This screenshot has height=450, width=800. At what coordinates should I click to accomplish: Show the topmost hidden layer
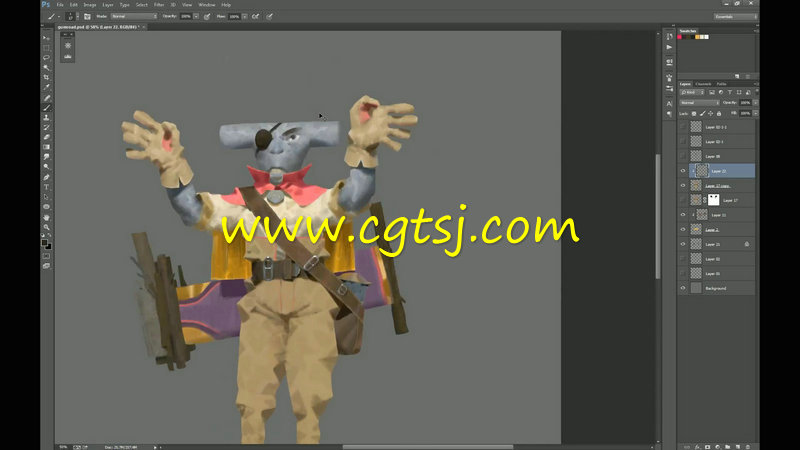click(683, 127)
